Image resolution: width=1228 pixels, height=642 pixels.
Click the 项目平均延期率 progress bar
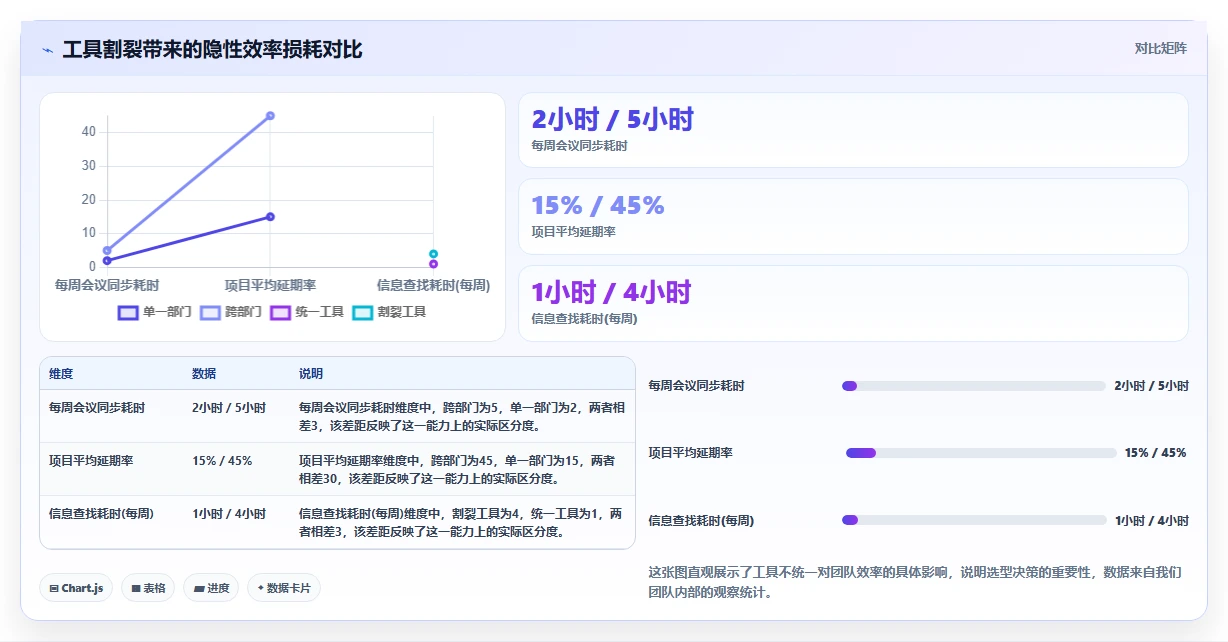click(x=981, y=453)
